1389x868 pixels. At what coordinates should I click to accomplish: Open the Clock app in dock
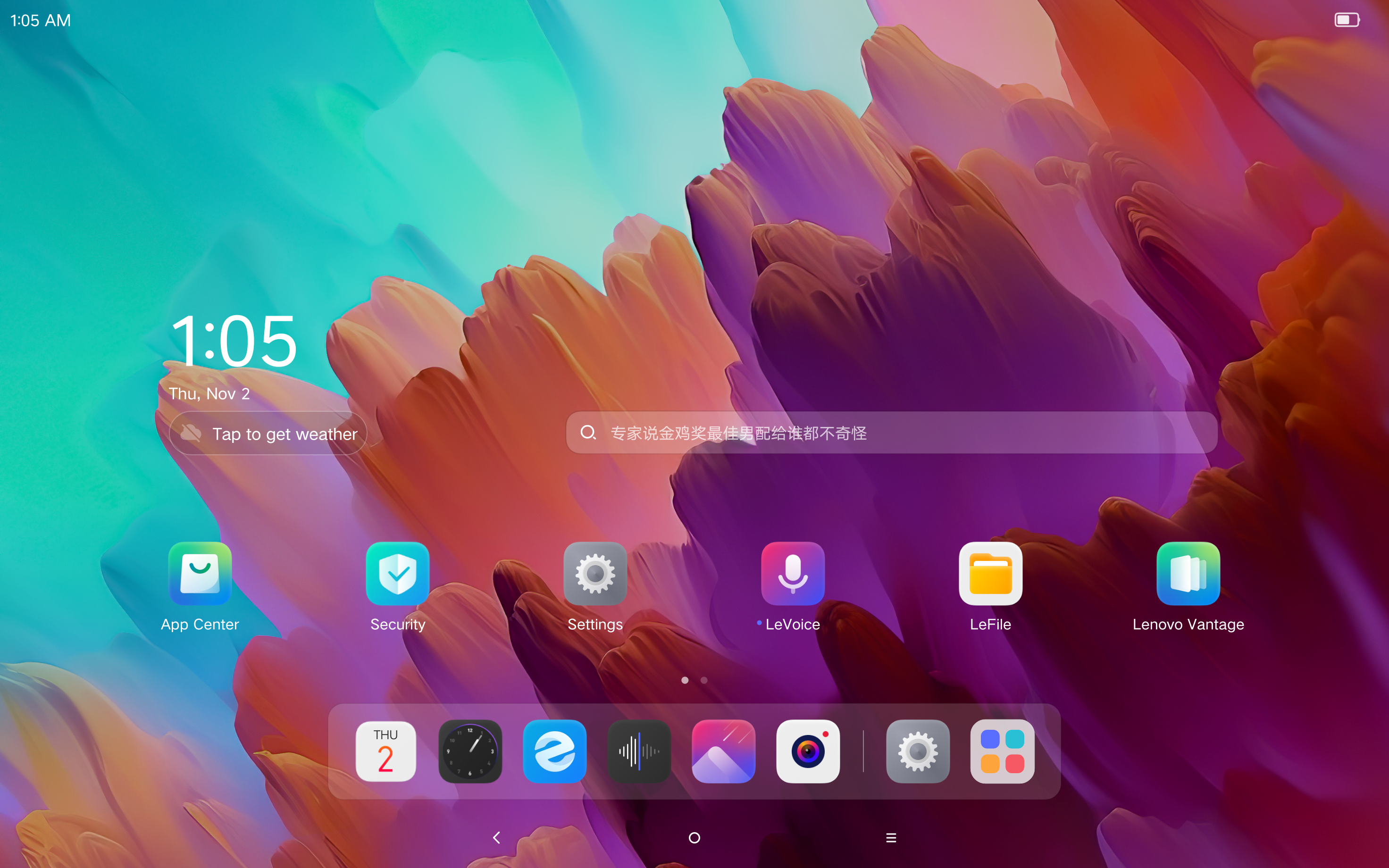[470, 751]
